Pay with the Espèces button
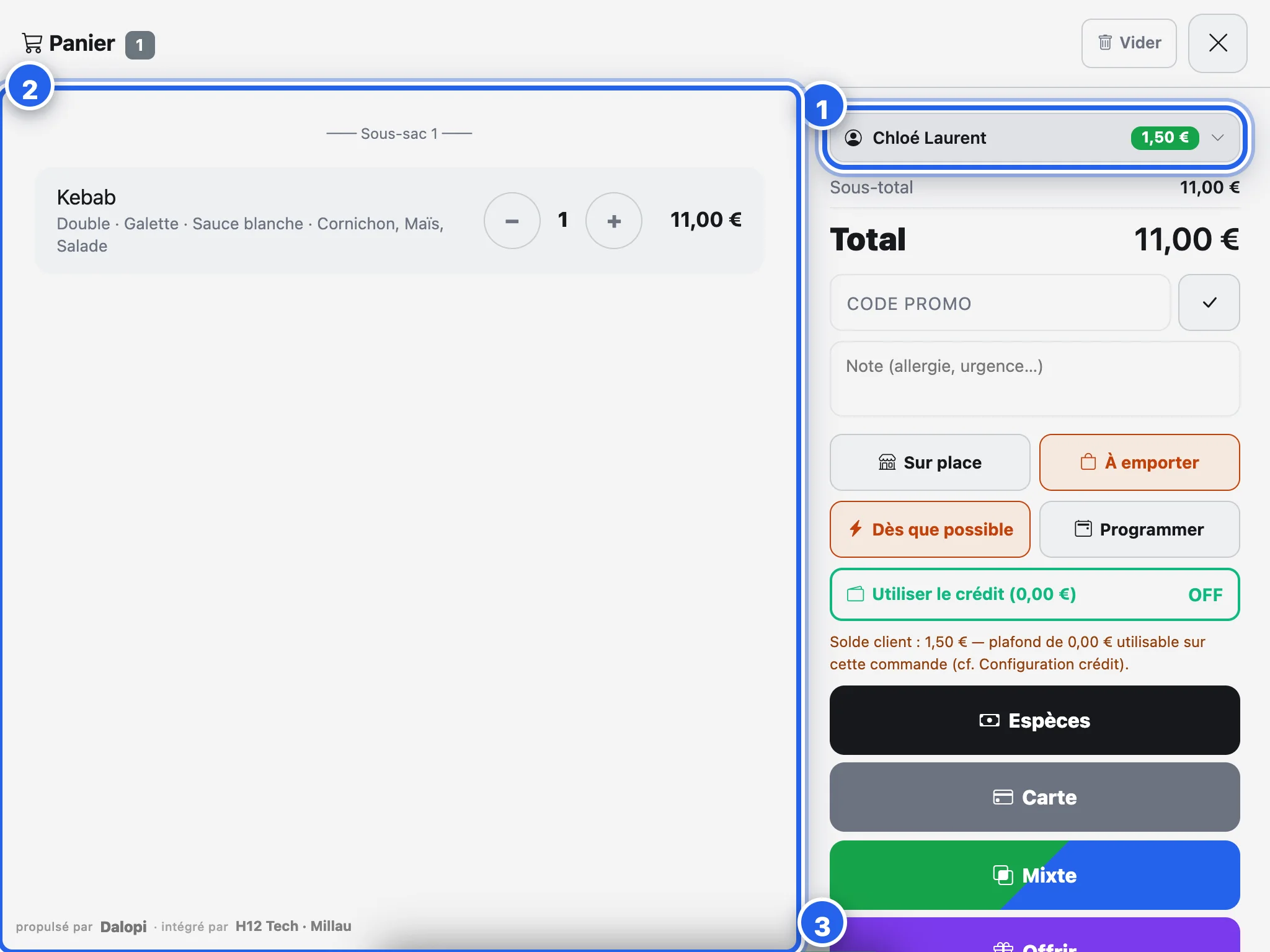Screen dimensions: 1270x952 pyautogui.click(x=1034, y=720)
